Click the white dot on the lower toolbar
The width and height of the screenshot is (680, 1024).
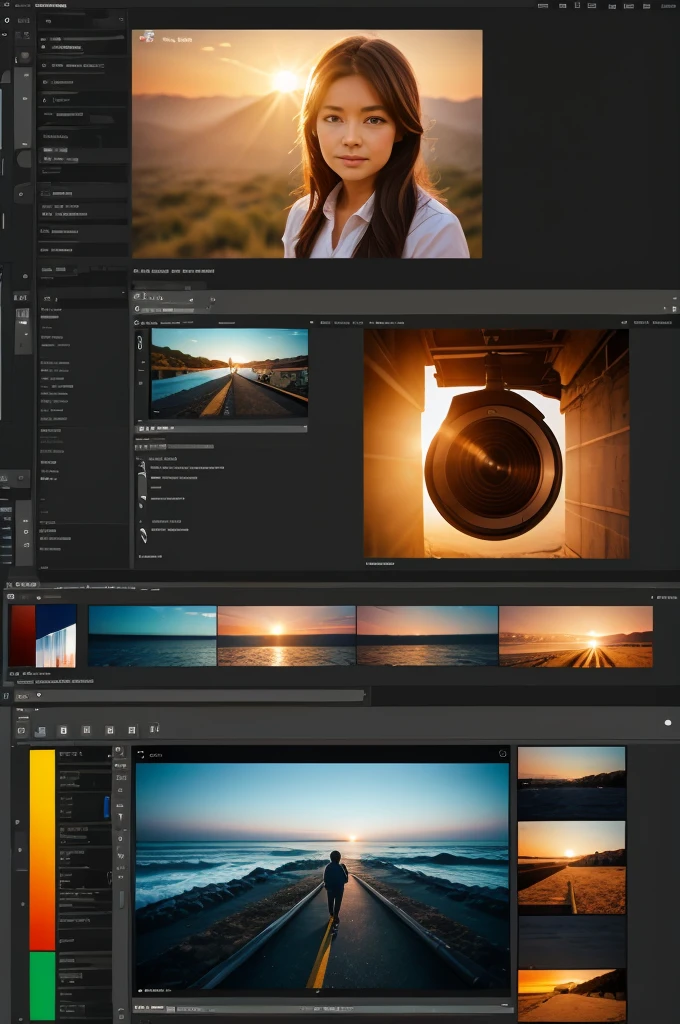coord(668,722)
